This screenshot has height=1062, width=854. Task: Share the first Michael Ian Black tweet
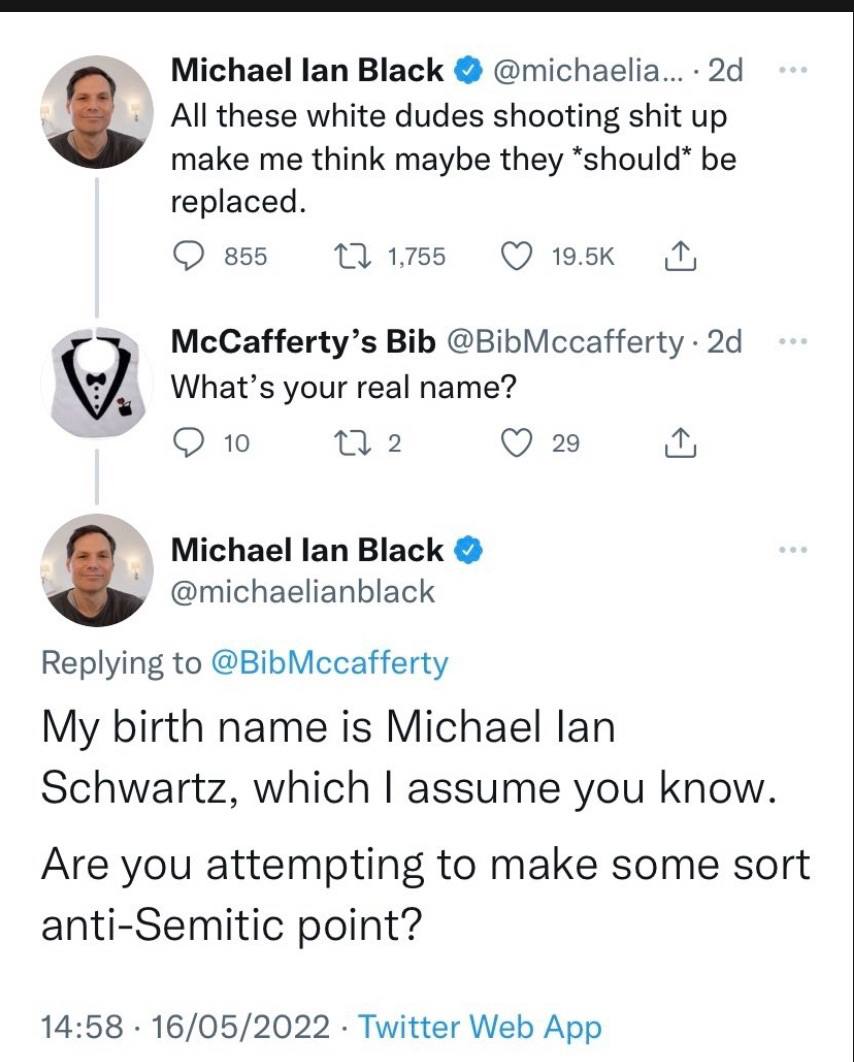pos(679,255)
